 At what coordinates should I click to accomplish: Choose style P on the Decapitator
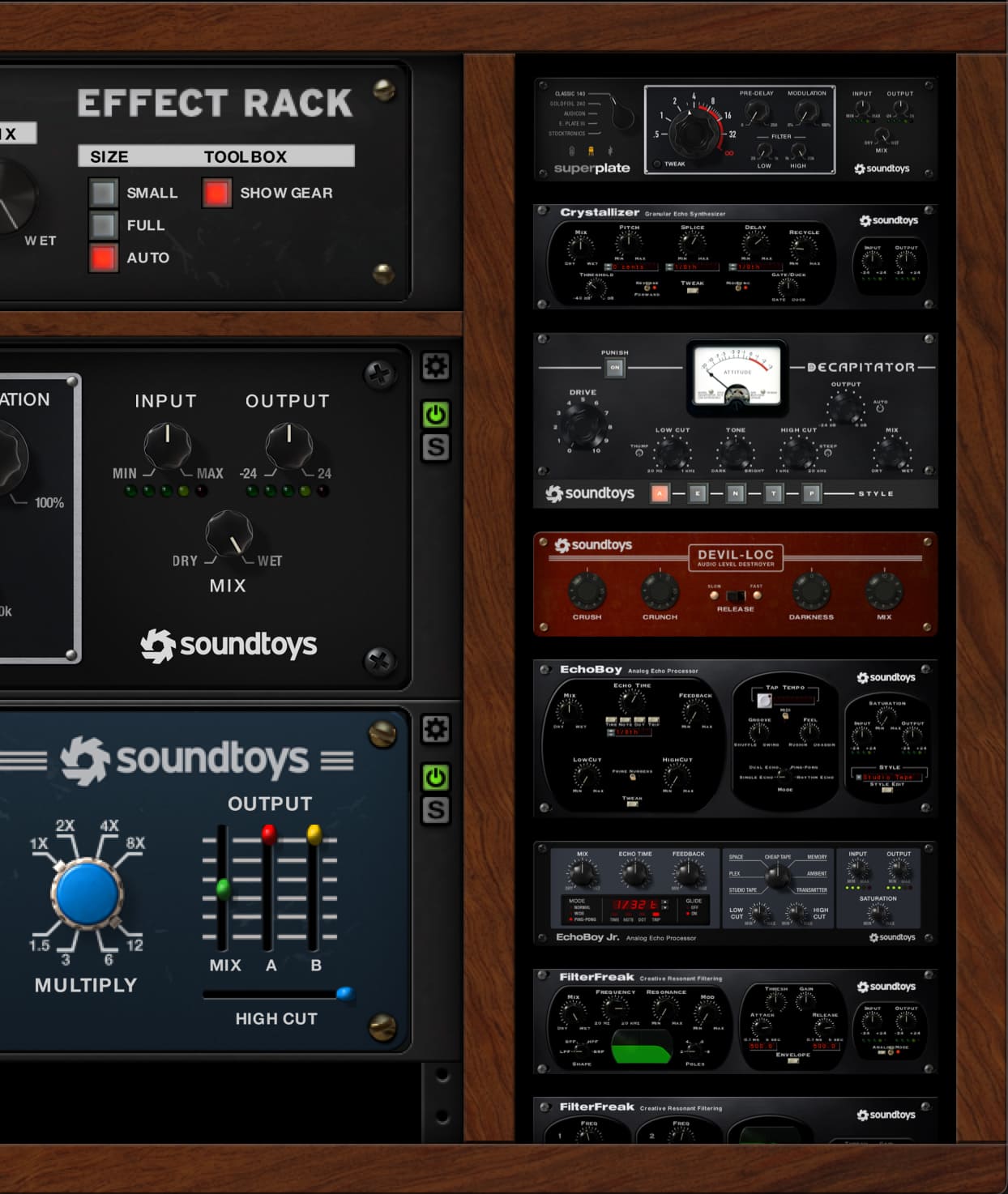[812, 493]
